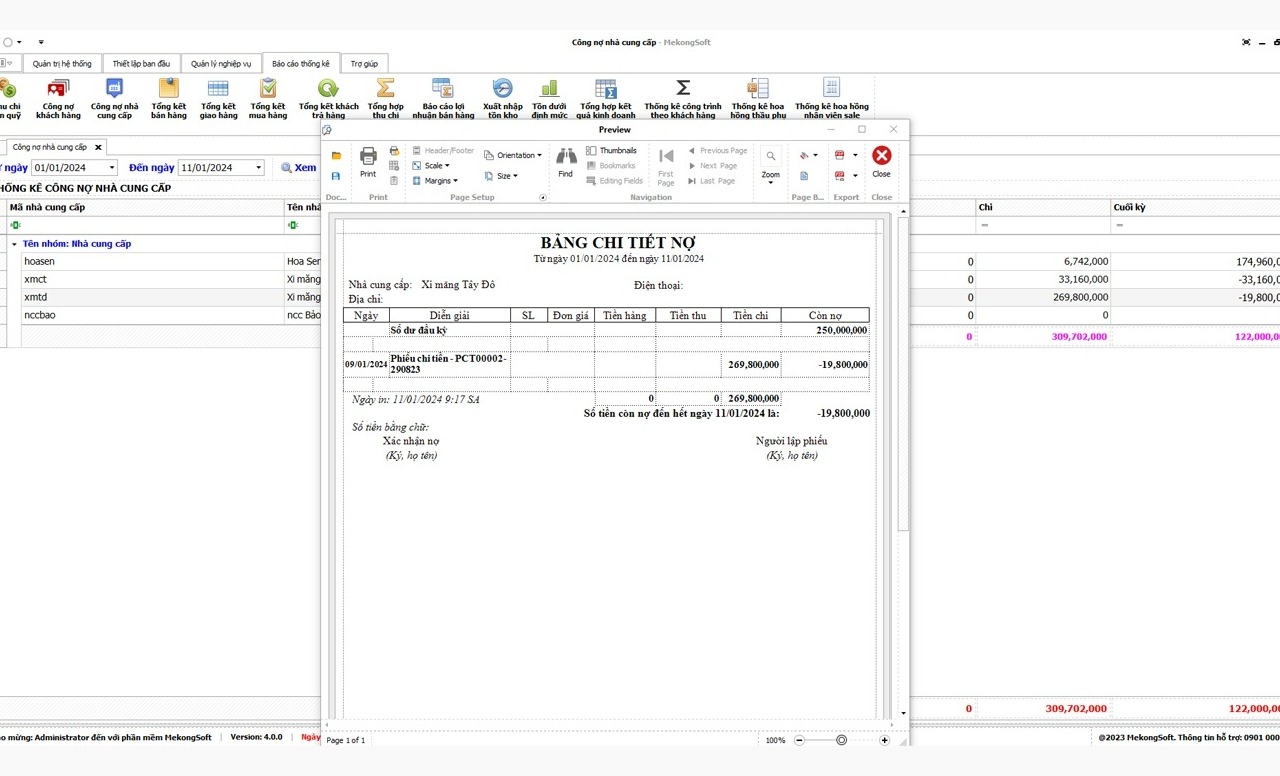This screenshot has width=1280, height=776.
Task: Click the Print icon in Preview
Action: click(368, 160)
